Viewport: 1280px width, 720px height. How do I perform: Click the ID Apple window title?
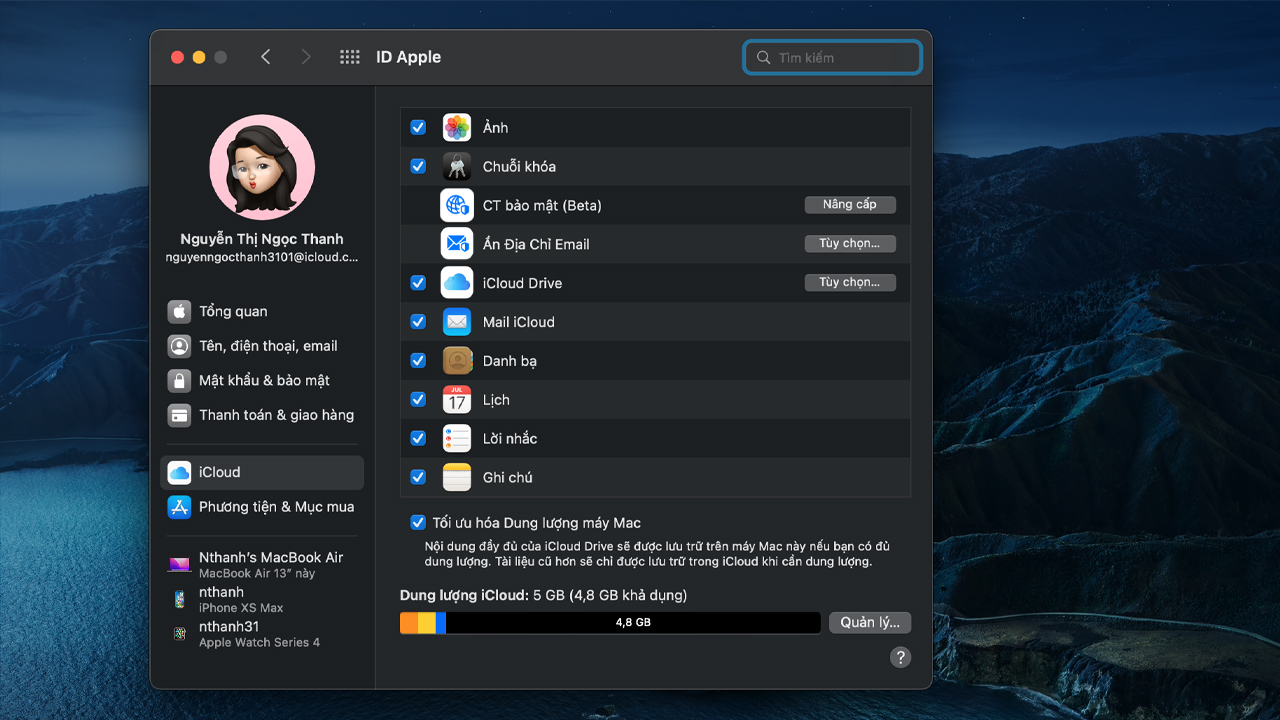[x=408, y=57]
